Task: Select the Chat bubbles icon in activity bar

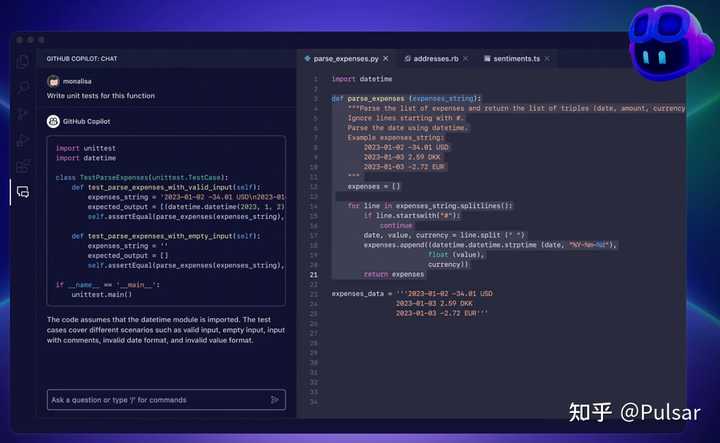Action: [23, 192]
